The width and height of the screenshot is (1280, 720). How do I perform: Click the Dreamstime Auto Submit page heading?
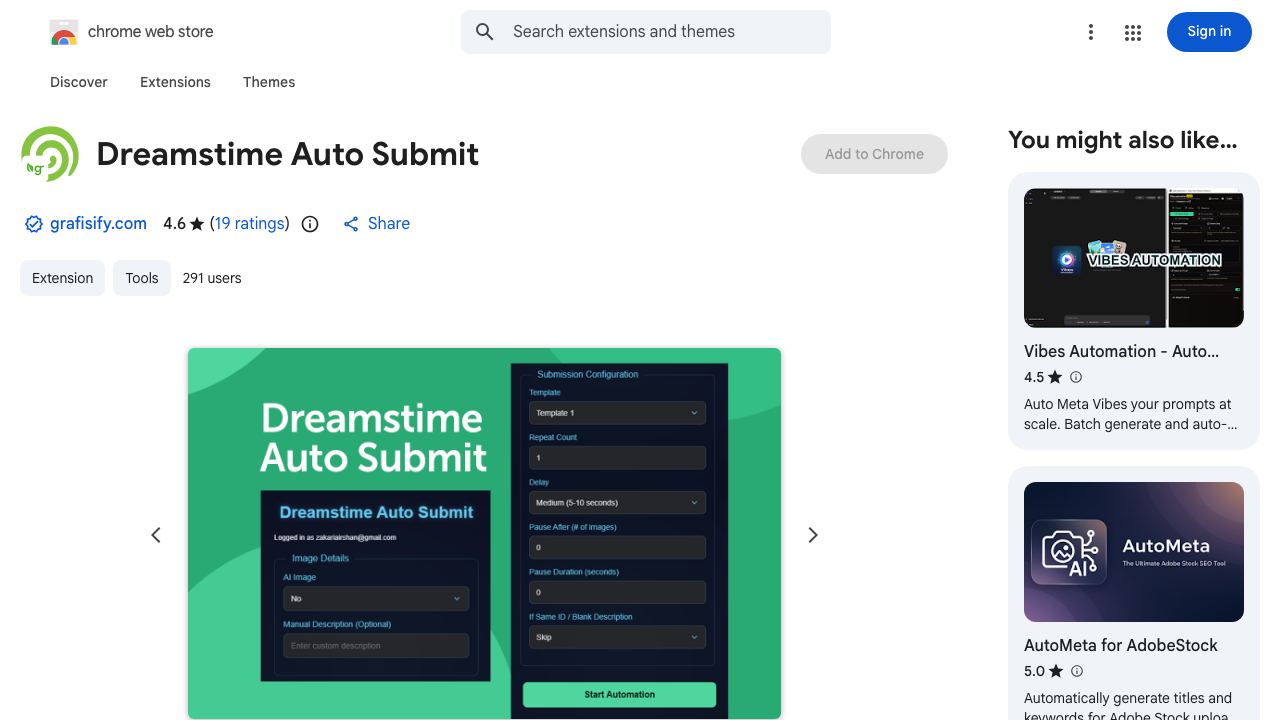point(288,154)
